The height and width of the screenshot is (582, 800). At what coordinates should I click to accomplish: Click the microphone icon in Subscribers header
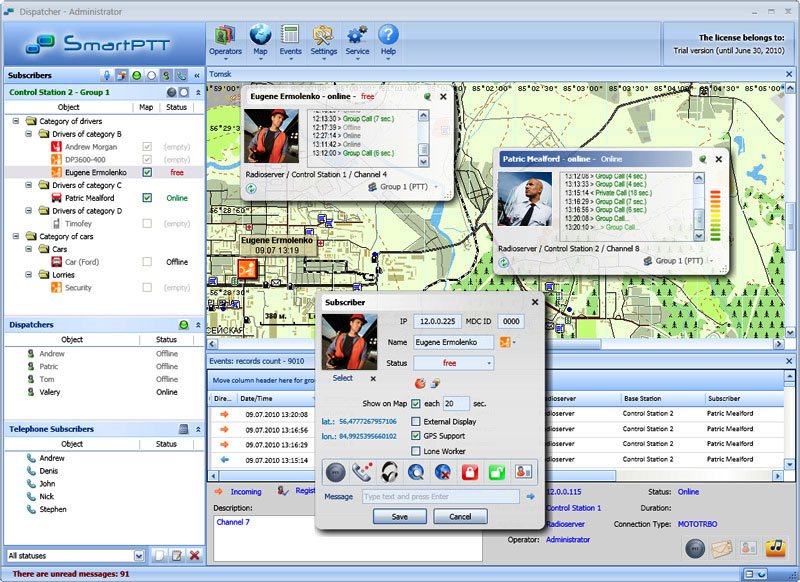pyautogui.click(x=107, y=75)
